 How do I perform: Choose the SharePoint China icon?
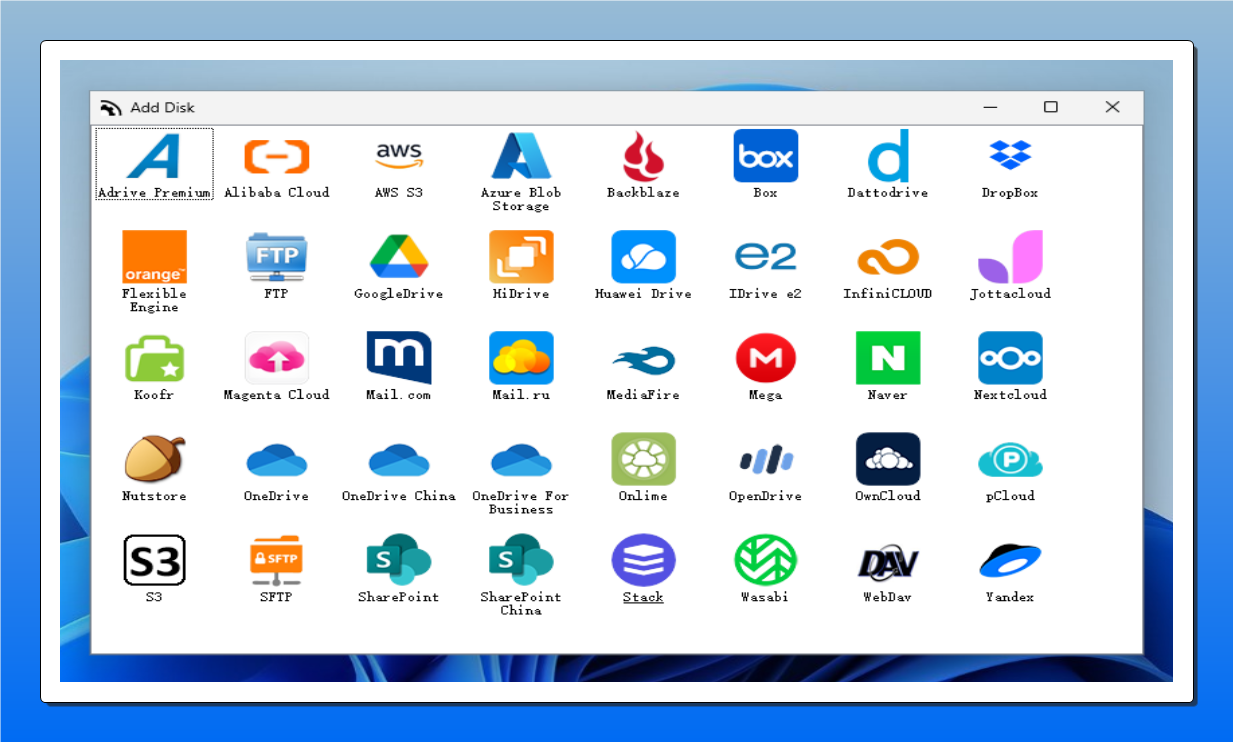521,560
